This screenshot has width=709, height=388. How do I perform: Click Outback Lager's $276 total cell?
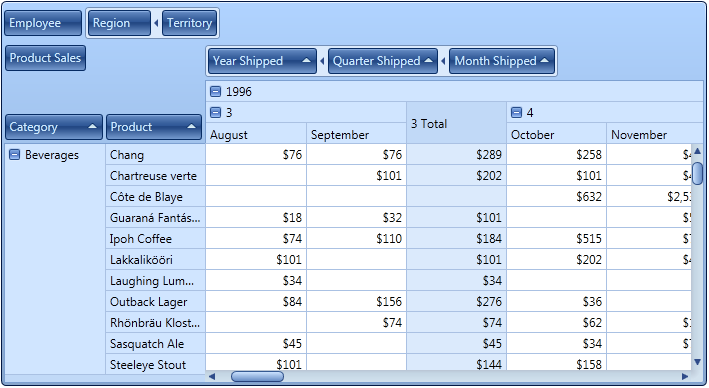click(456, 302)
